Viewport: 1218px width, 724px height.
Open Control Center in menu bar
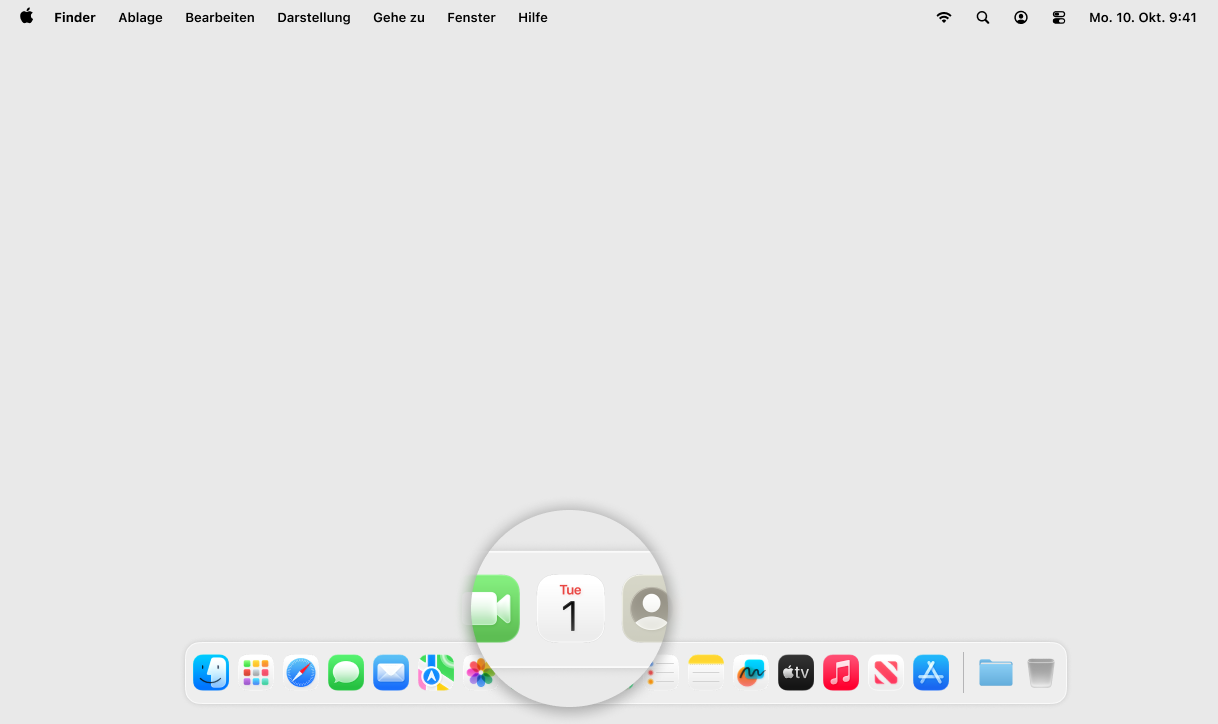[x=1059, y=17]
